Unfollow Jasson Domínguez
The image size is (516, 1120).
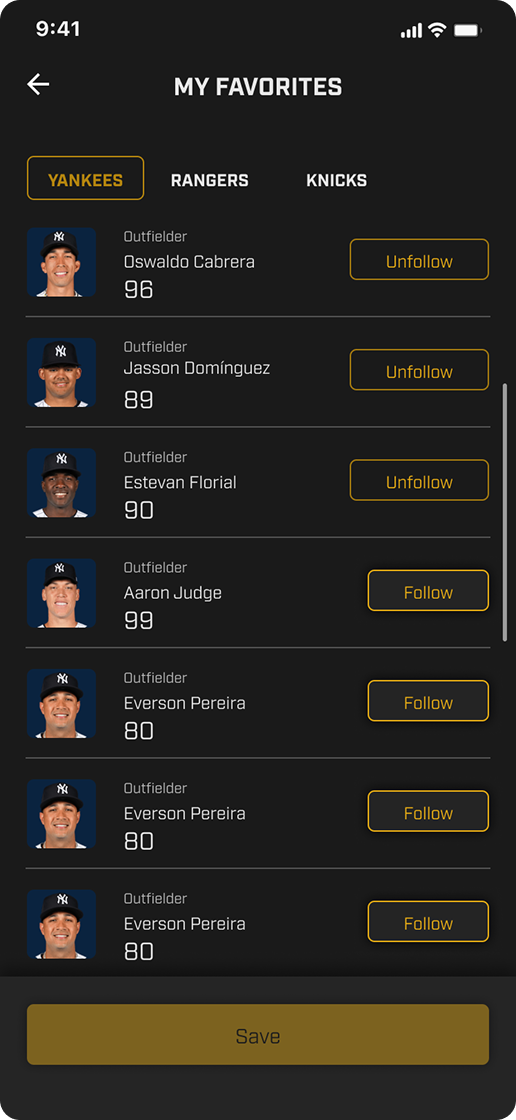pyautogui.click(x=420, y=370)
